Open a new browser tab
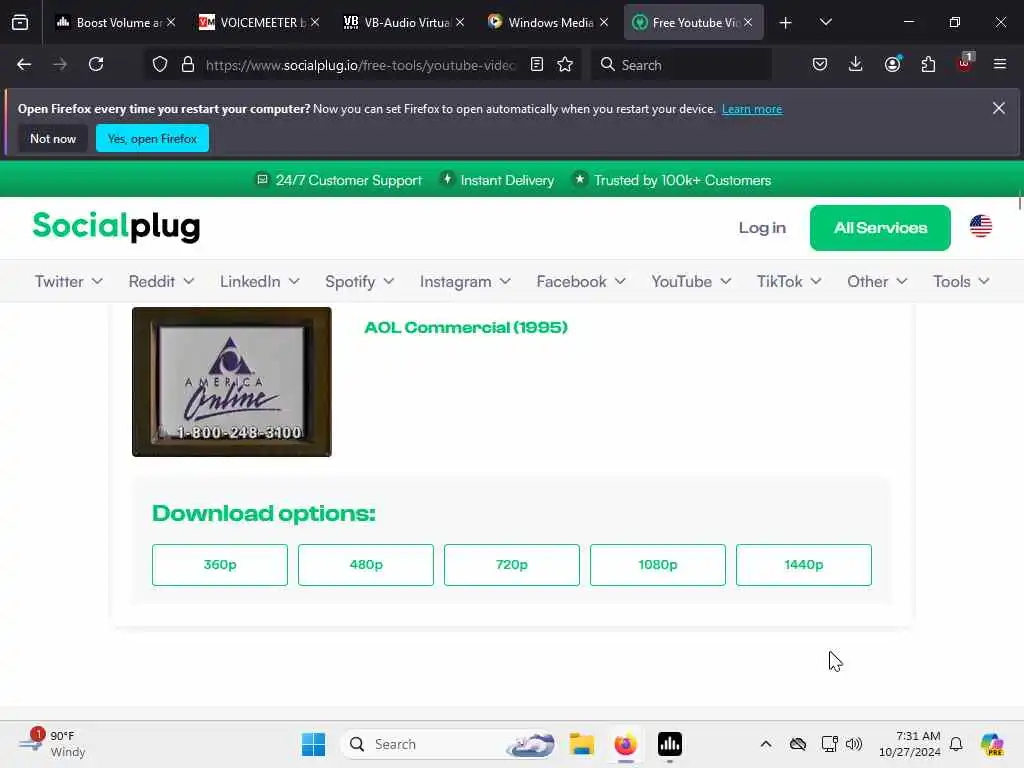This screenshot has width=1024, height=768. 786,23
